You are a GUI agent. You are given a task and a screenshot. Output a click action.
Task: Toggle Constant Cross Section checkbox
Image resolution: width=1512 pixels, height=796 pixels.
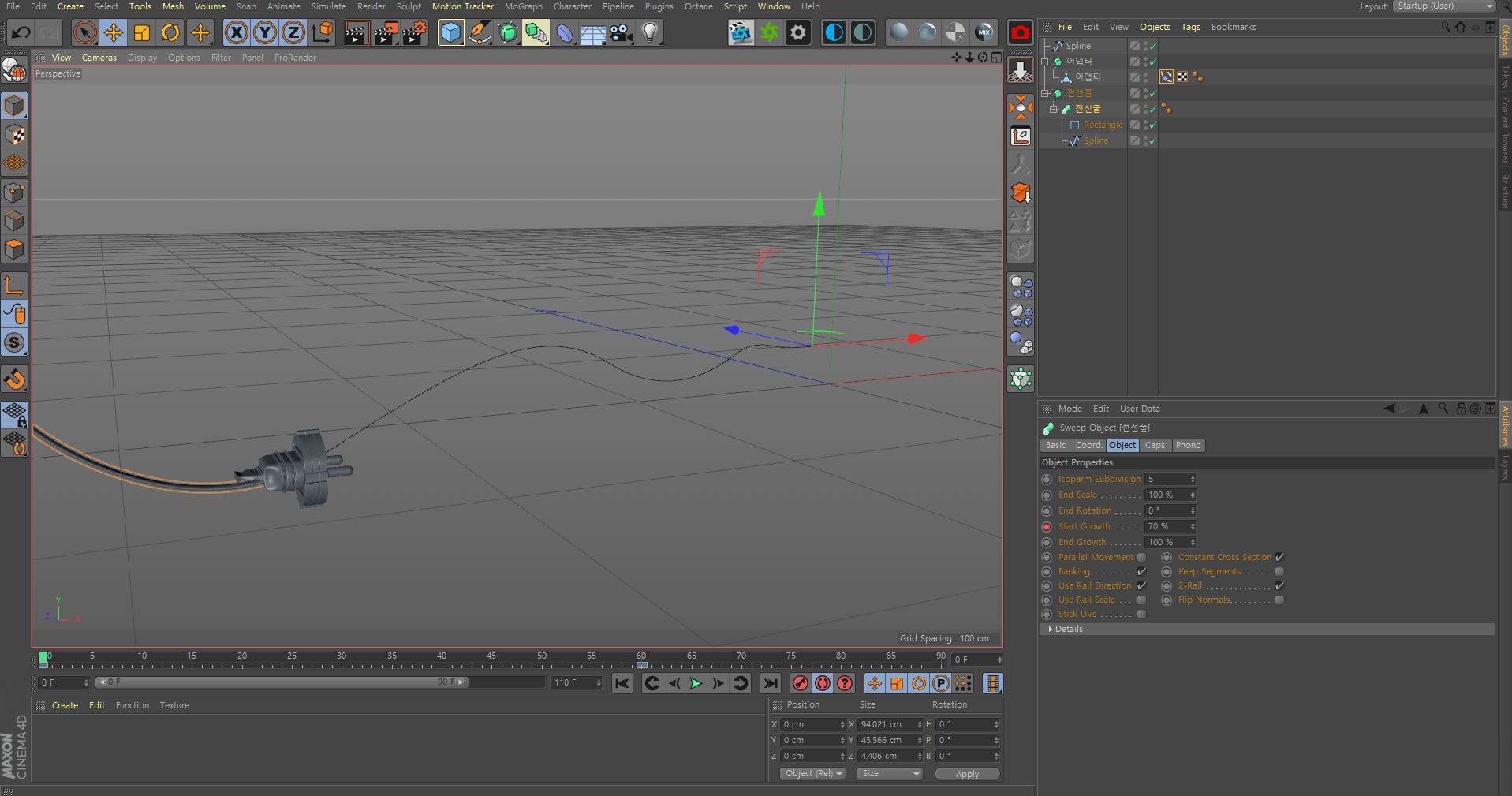[1279, 557]
